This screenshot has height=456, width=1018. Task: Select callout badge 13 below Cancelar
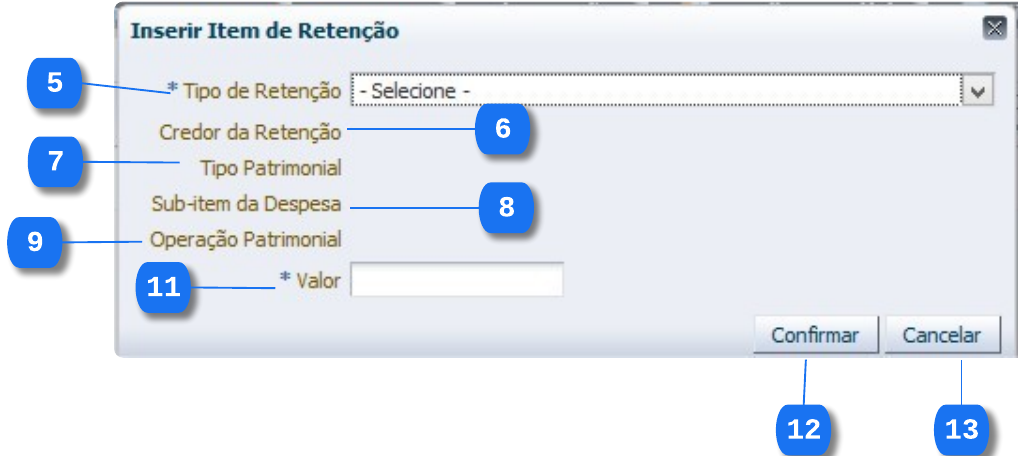[x=961, y=429]
